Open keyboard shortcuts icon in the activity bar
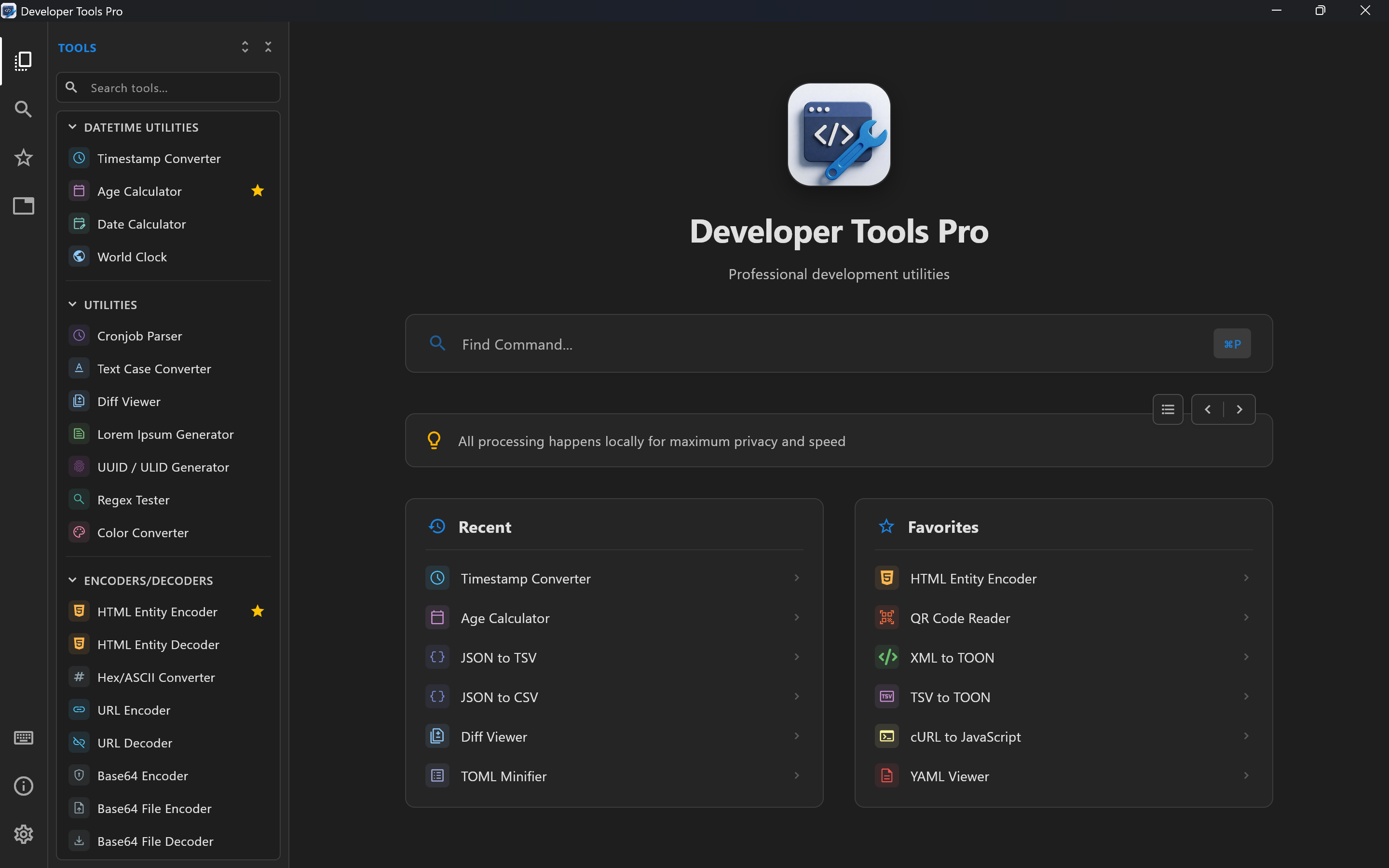The height and width of the screenshot is (868, 1389). click(23, 738)
